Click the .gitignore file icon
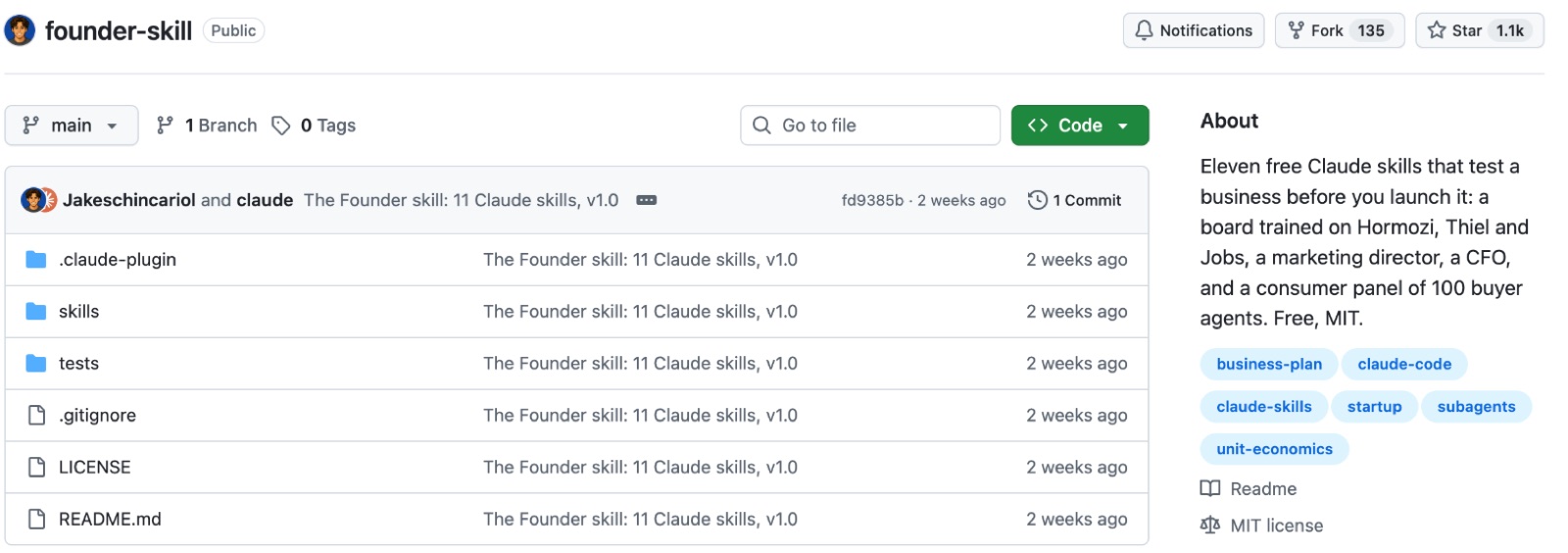Screen dimensions: 1568x553 [x=36, y=416]
